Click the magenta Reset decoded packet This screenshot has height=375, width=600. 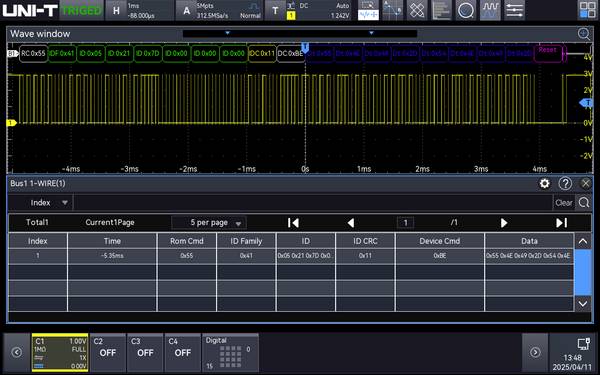[548, 53]
